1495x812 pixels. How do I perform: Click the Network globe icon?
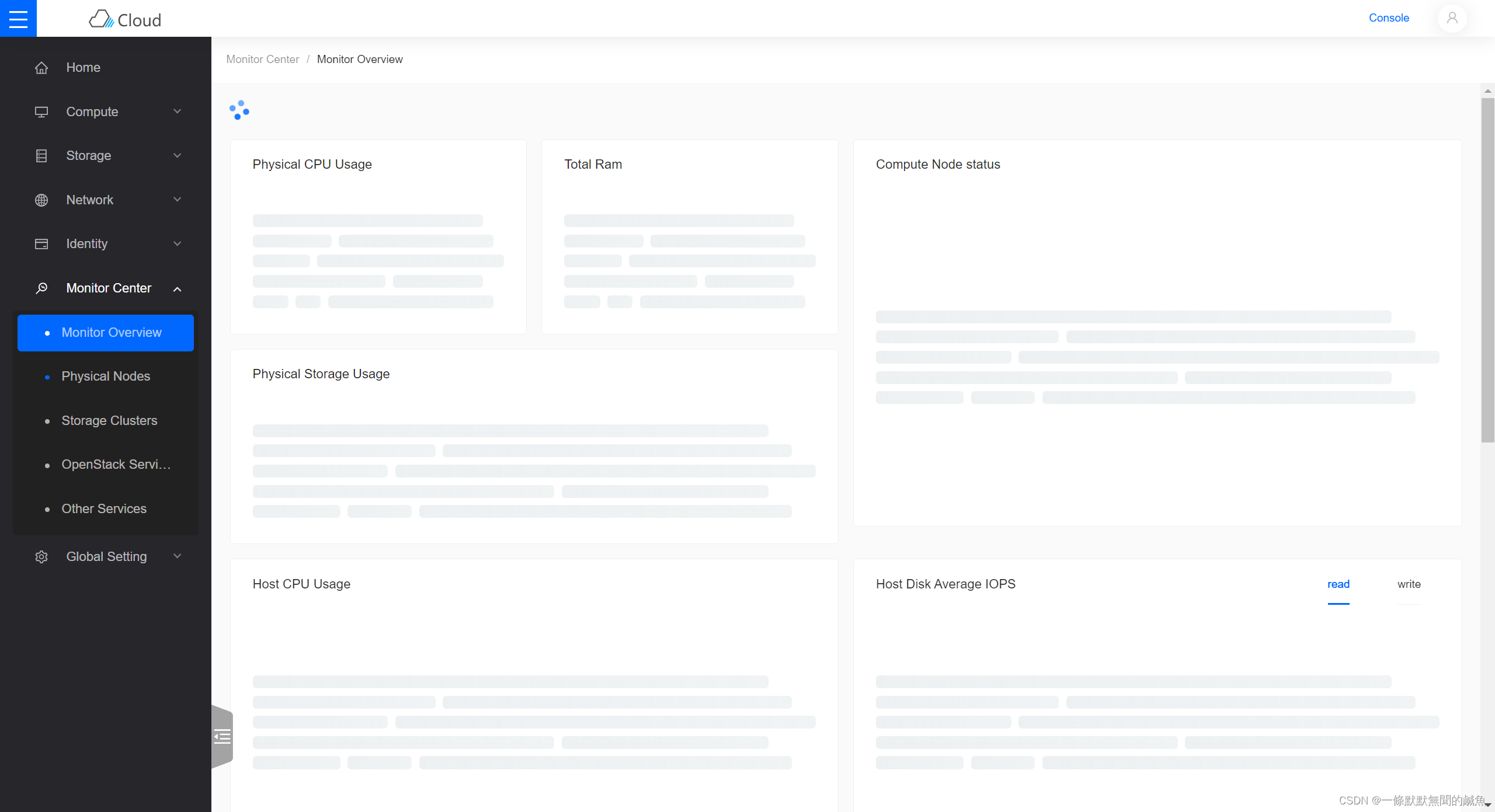(41, 200)
